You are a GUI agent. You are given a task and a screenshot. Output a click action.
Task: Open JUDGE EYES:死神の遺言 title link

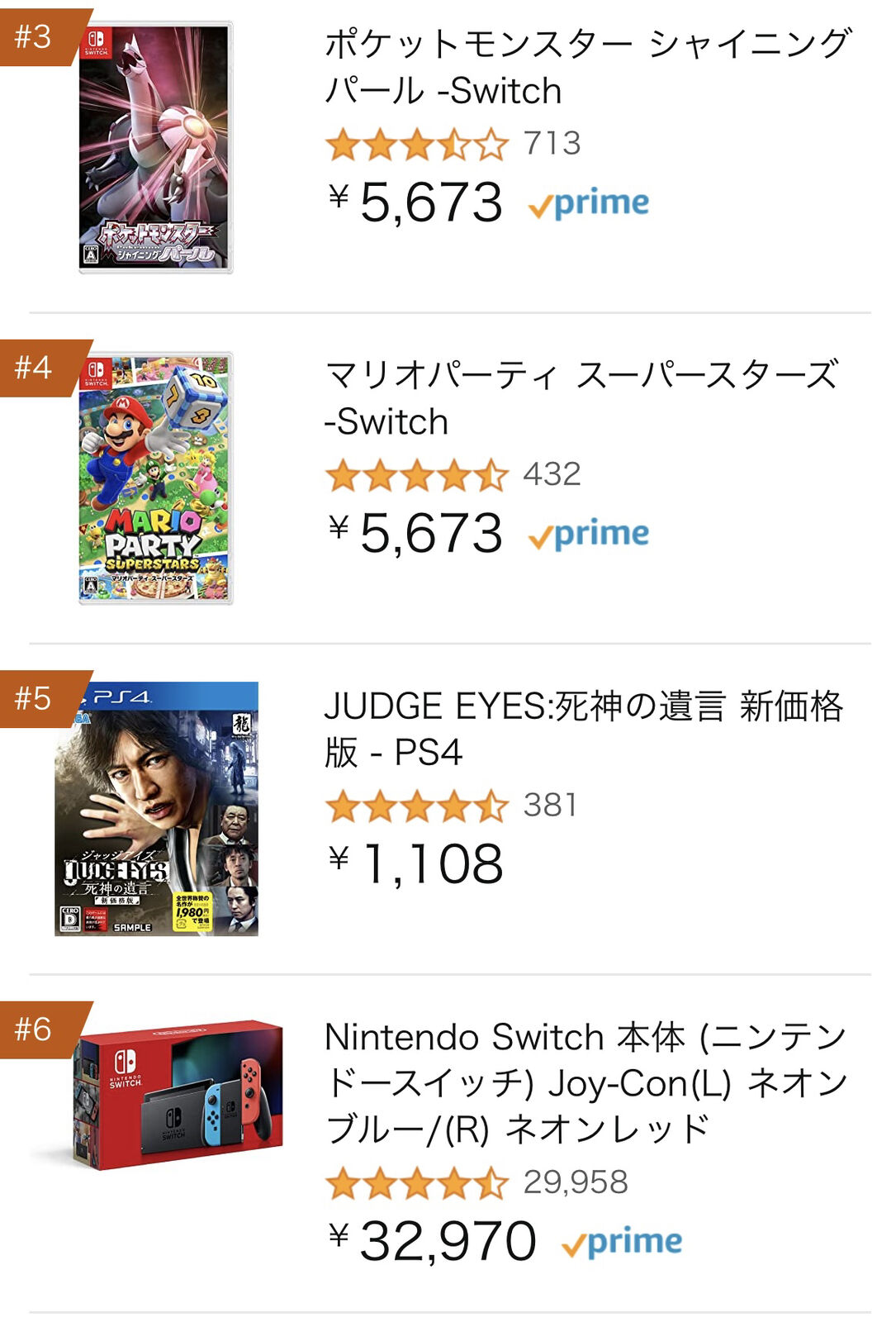[583, 729]
